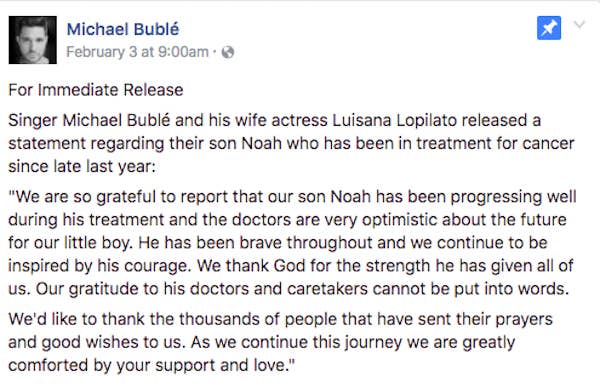Screen dimensions: 600x388
Task: Click 'As we continue this journey' phrase
Action: coord(296,342)
